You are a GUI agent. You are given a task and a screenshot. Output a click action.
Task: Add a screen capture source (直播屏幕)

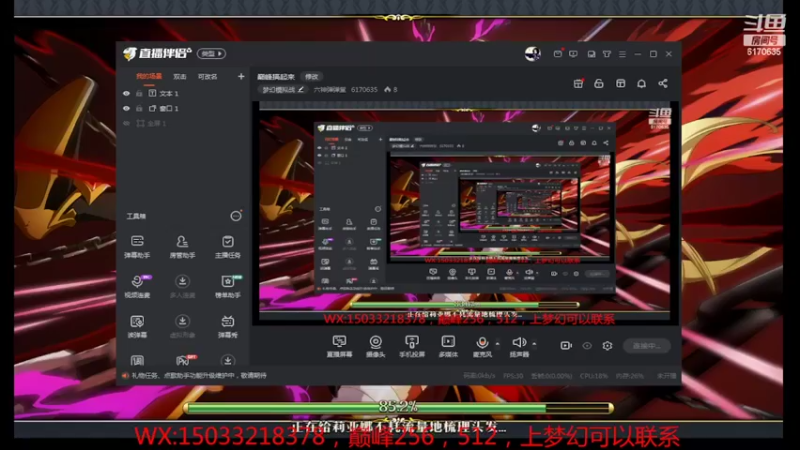(x=339, y=346)
